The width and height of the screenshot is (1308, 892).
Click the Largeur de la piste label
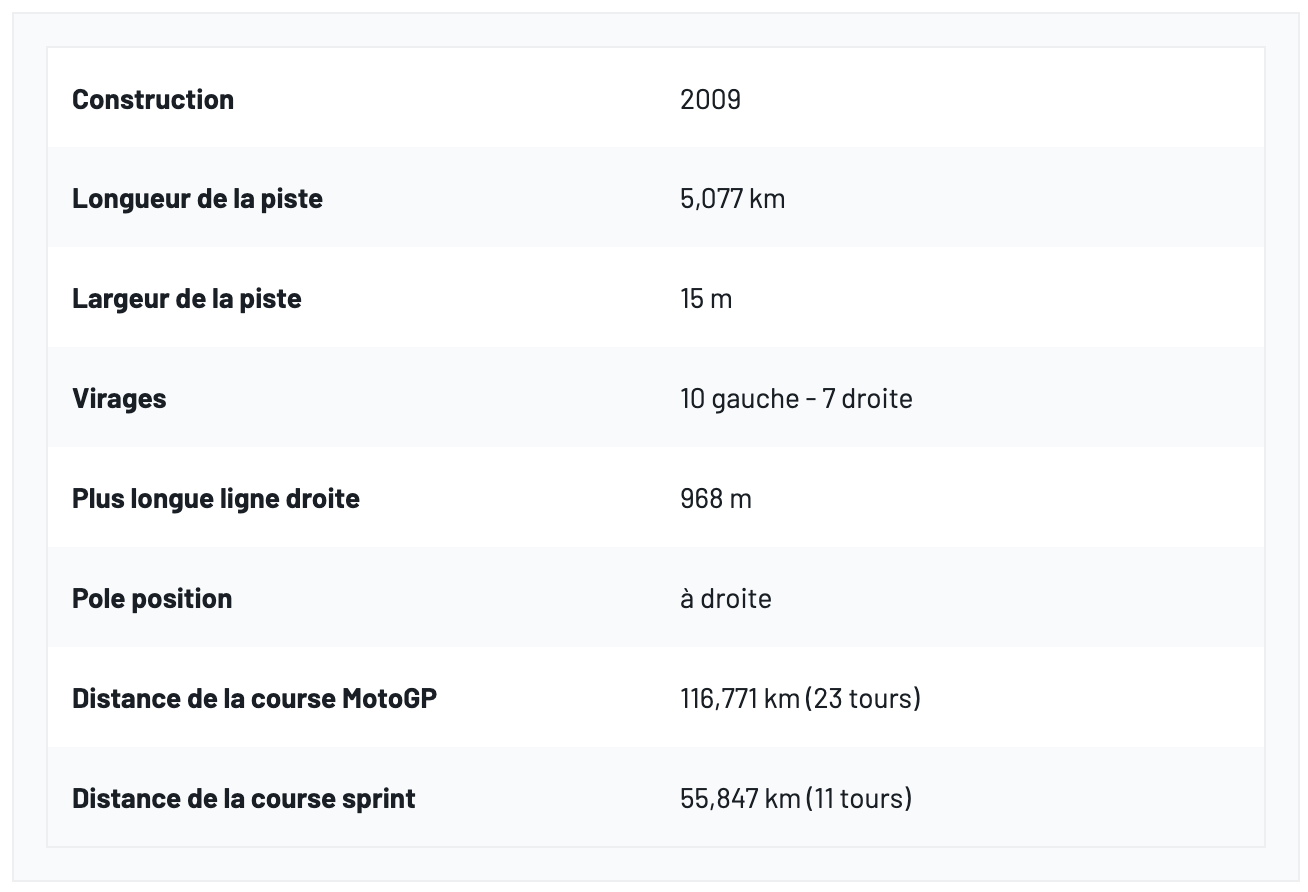pyautogui.click(x=186, y=298)
